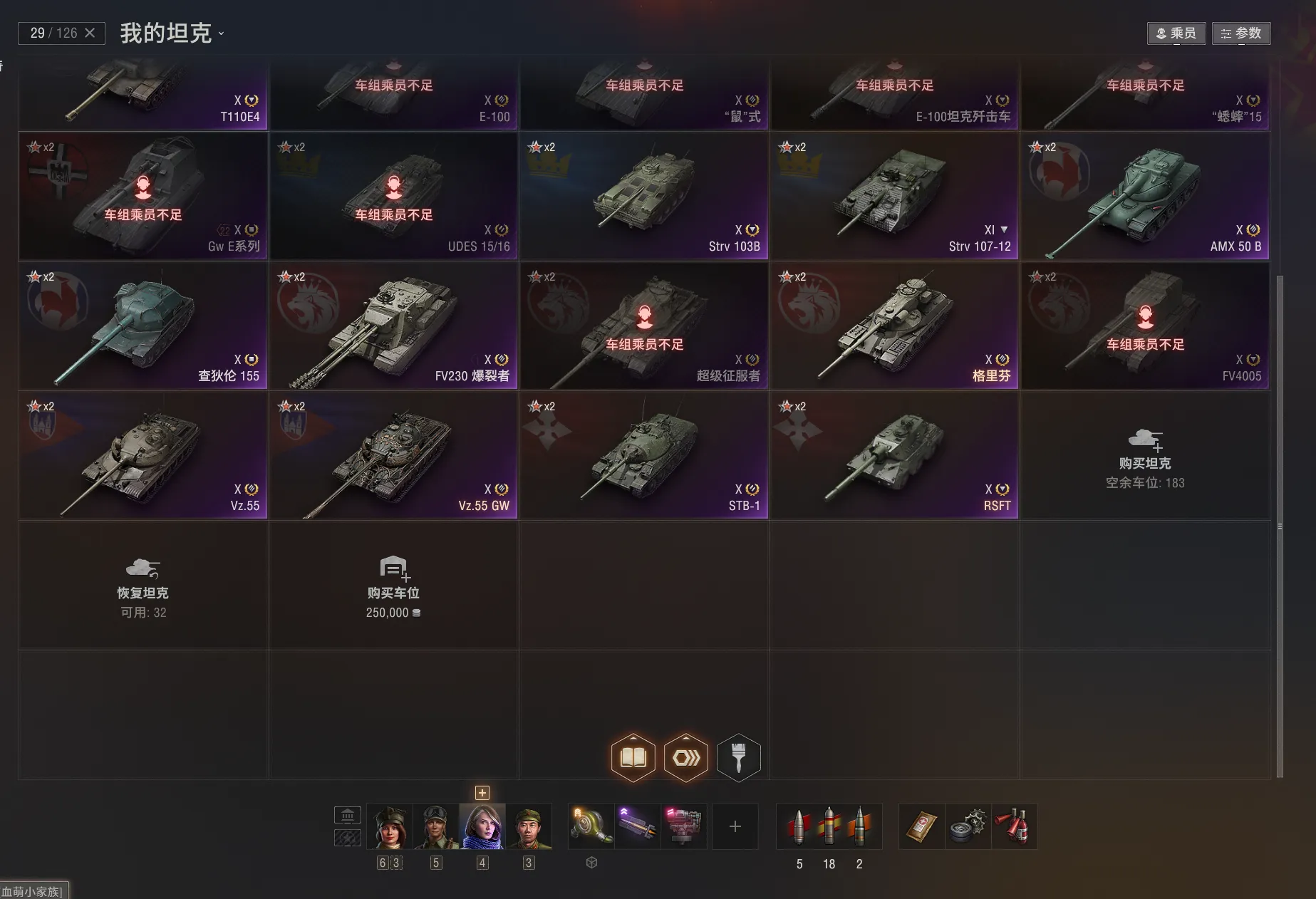The image size is (1316, 899).
Task: Clear the 29 / 126 filter with X
Action: [90, 33]
